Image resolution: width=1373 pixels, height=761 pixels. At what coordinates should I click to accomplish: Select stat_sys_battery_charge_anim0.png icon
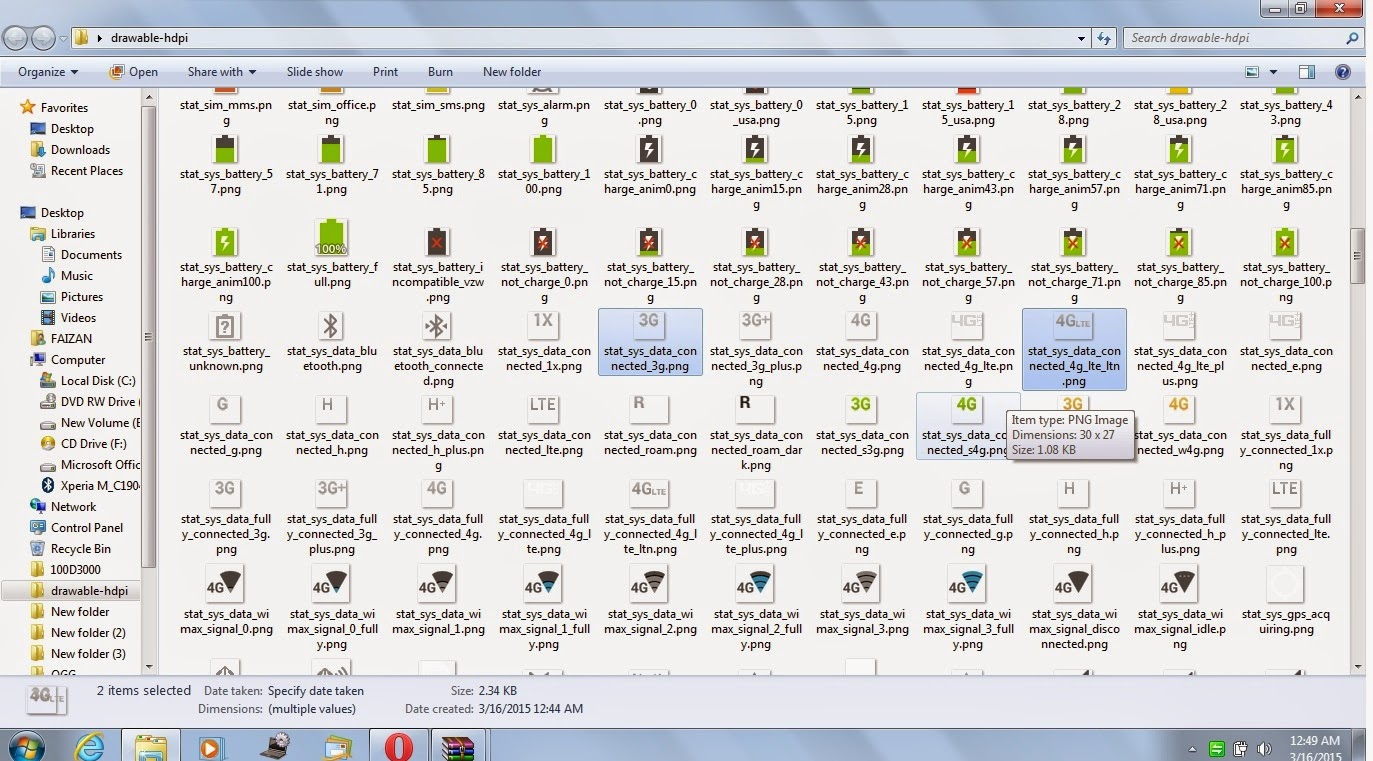click(x=649, y=148)
